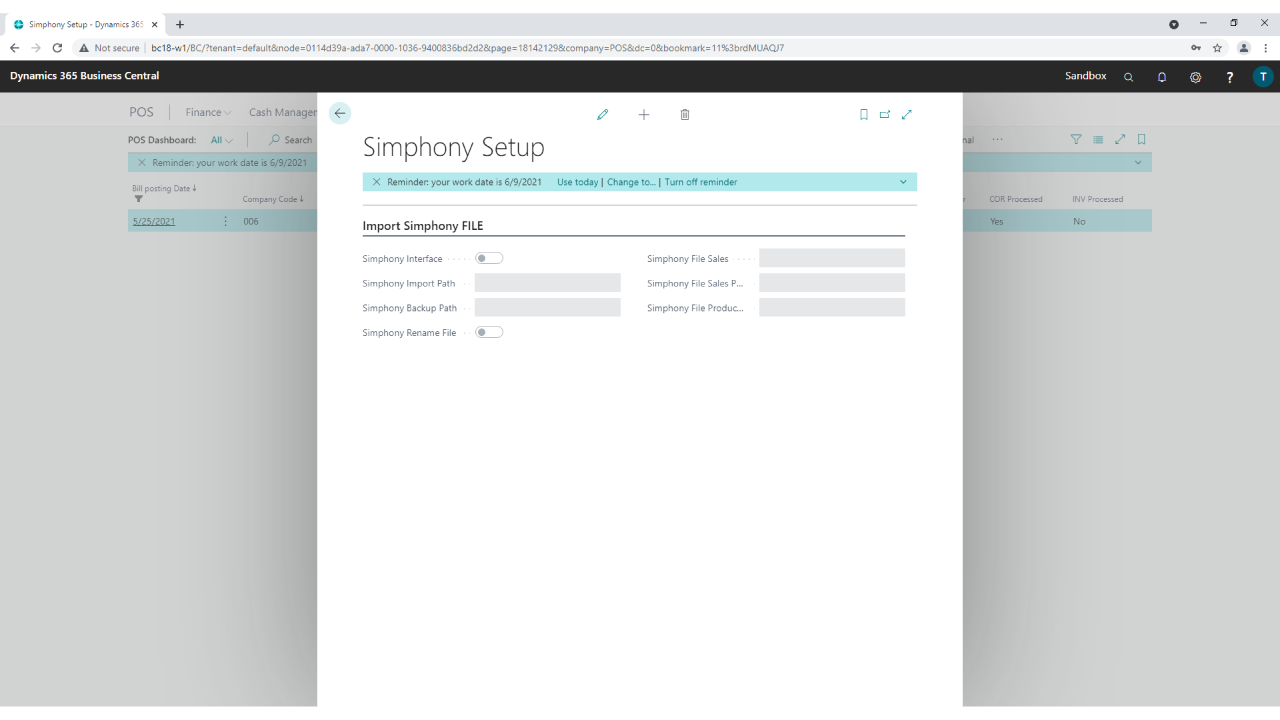Image resolution: width=1280 pixels, height=720 pixels.
Task: Dismiss the background page's reminder notification
Action: coord(141,162)
